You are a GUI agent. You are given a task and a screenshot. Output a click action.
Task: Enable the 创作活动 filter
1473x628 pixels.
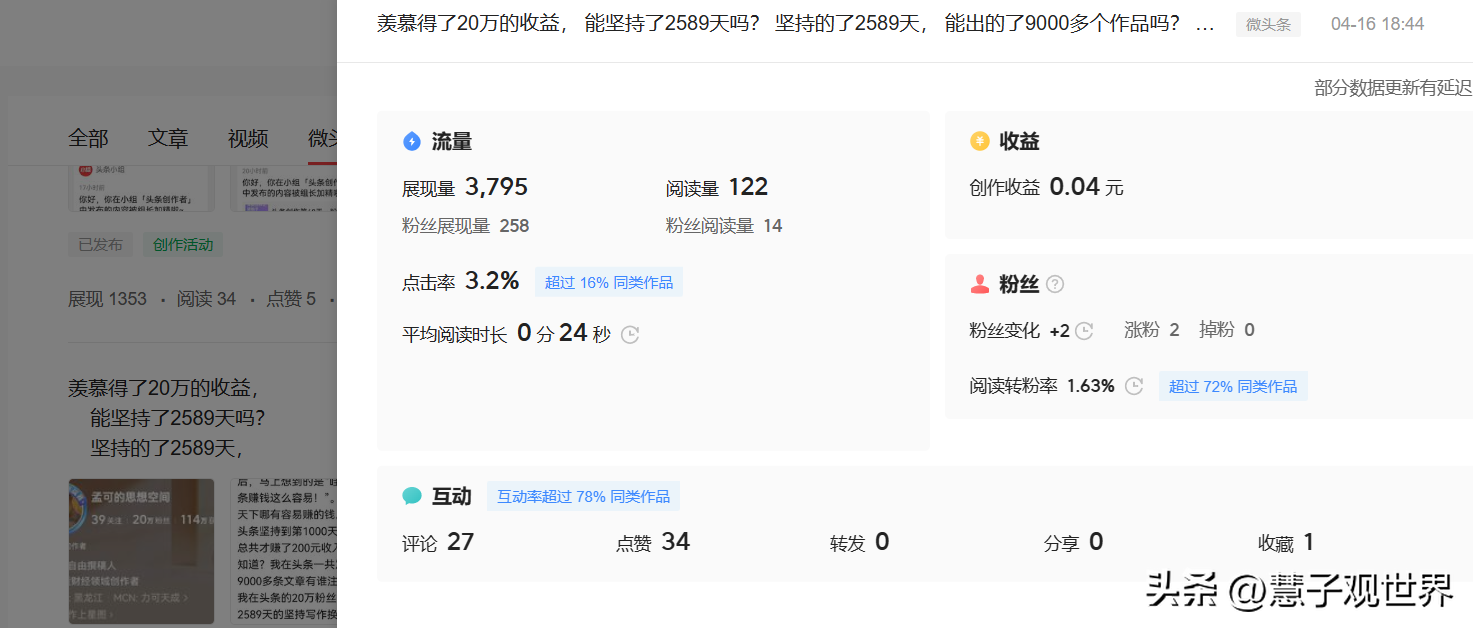click(x=182, y=243)
